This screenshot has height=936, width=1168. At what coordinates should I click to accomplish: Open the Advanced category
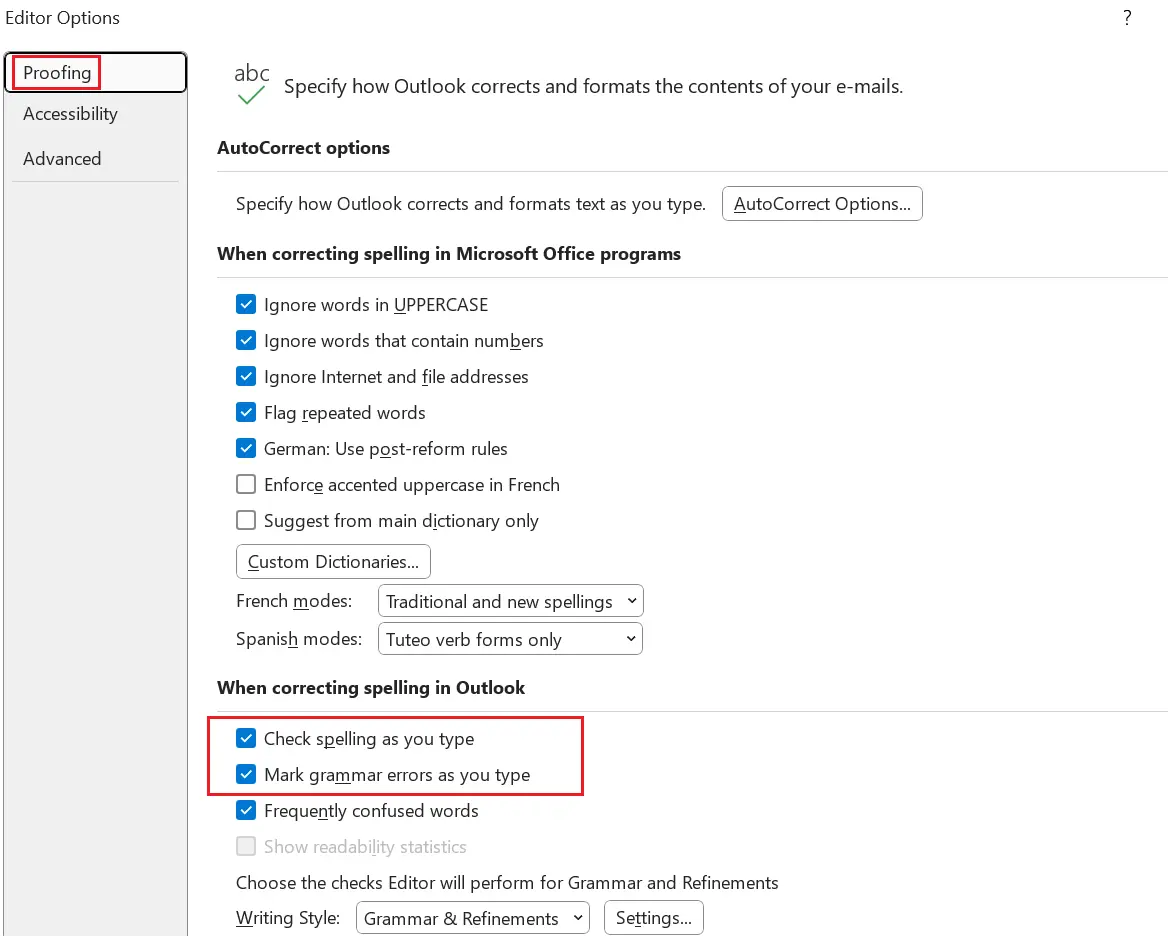(x=62, y=159)
